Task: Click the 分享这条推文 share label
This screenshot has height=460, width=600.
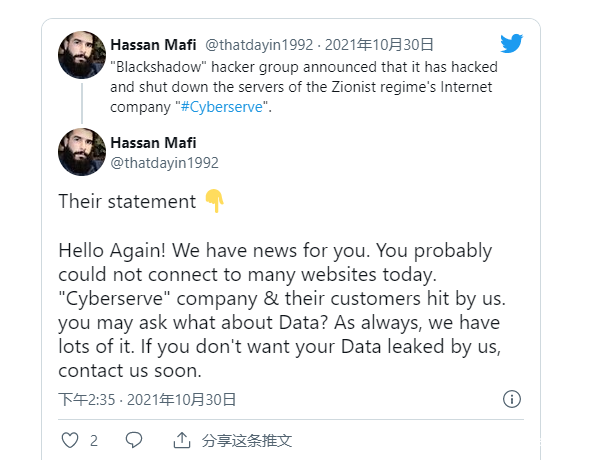Action: coord(247,440)
